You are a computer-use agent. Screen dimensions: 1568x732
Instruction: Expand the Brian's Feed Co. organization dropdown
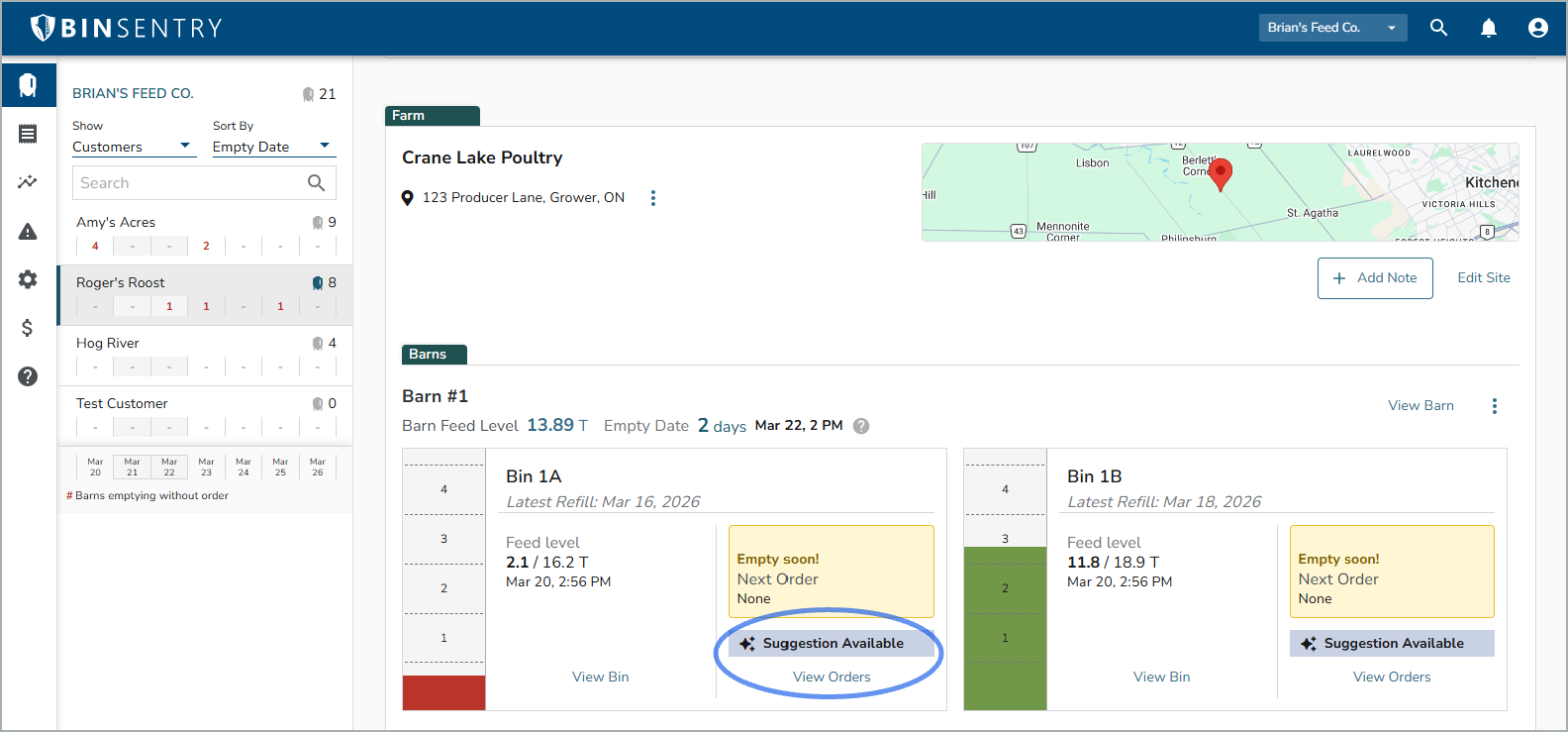coord(1331,28)
